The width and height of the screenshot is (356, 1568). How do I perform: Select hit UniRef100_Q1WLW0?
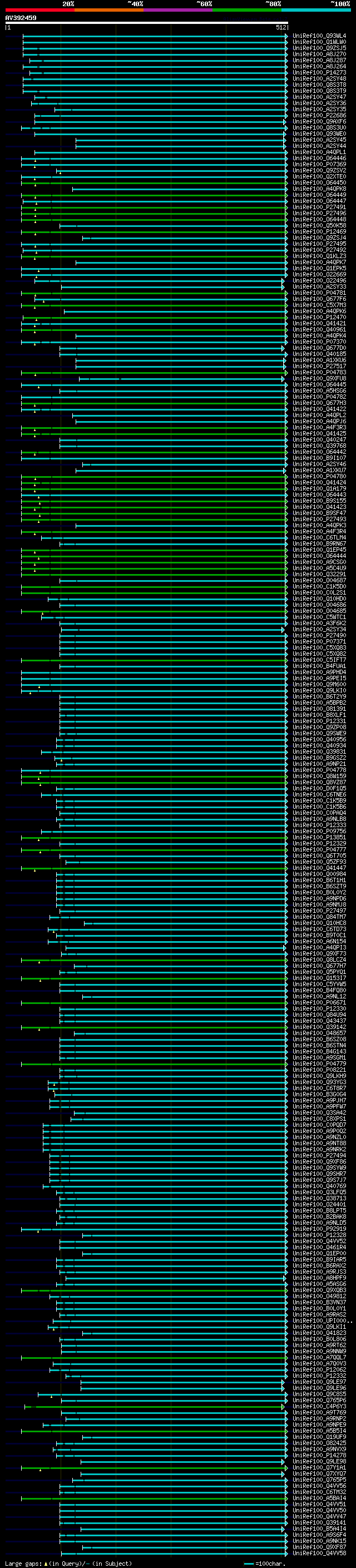(319, 42)
